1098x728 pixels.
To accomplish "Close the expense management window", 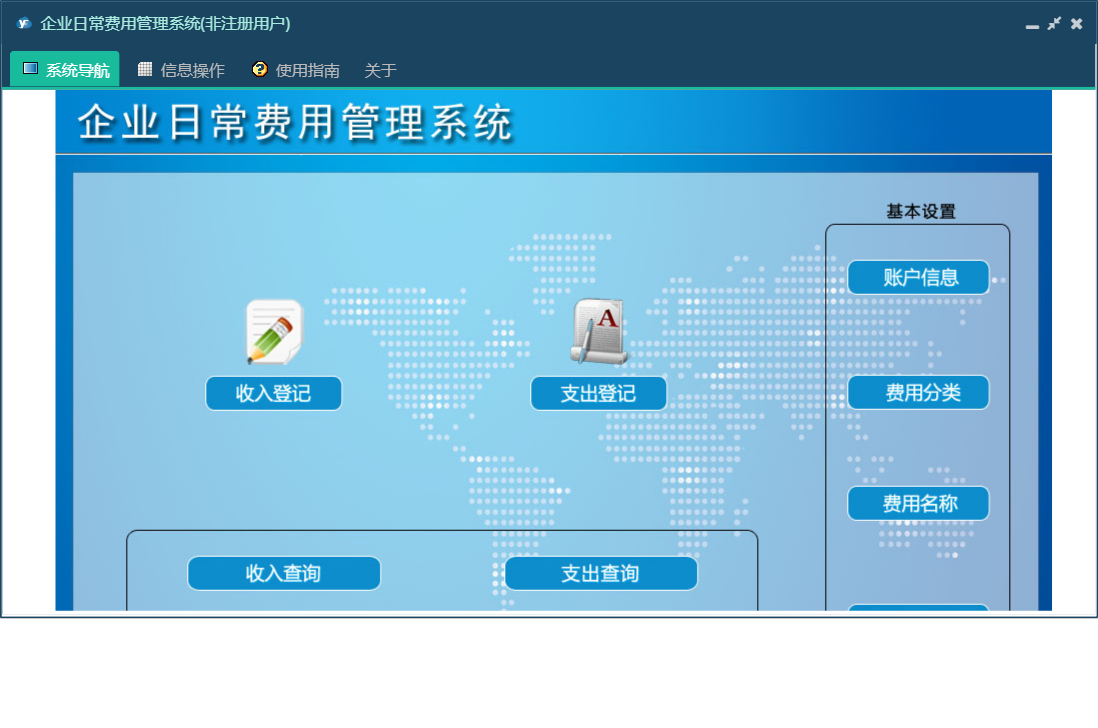I will (1077, 23).
